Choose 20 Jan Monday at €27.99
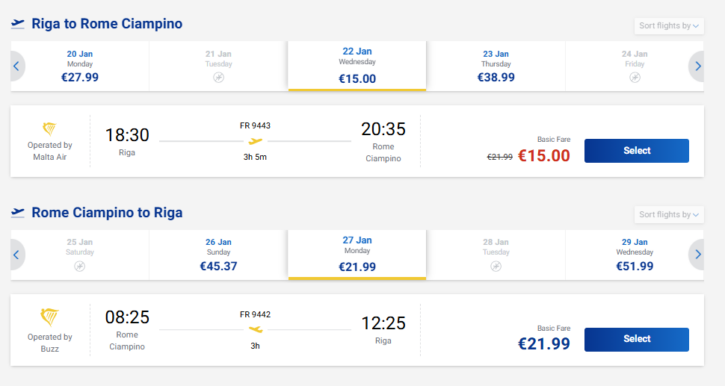The width and height of the screenshot is (725, 386). pos(80,66)
